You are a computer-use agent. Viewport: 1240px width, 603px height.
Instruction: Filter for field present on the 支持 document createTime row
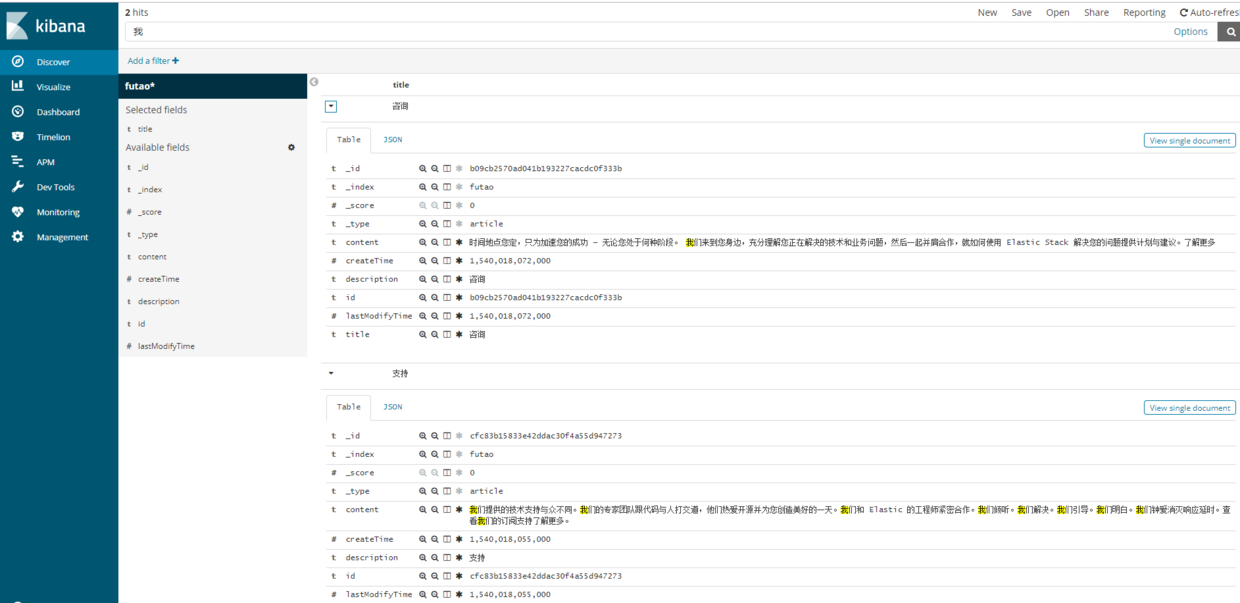(x=459, y=539)
